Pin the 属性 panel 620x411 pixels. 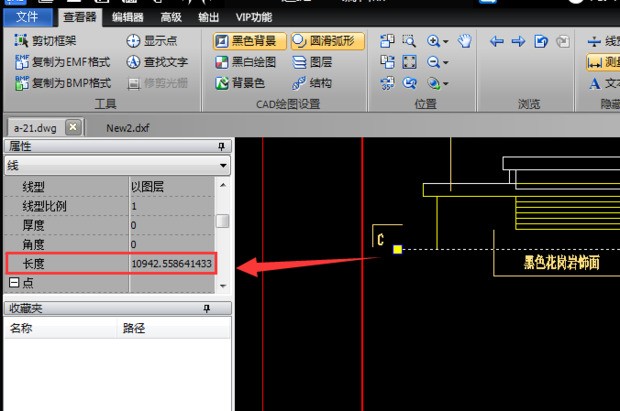coord(221,147)
